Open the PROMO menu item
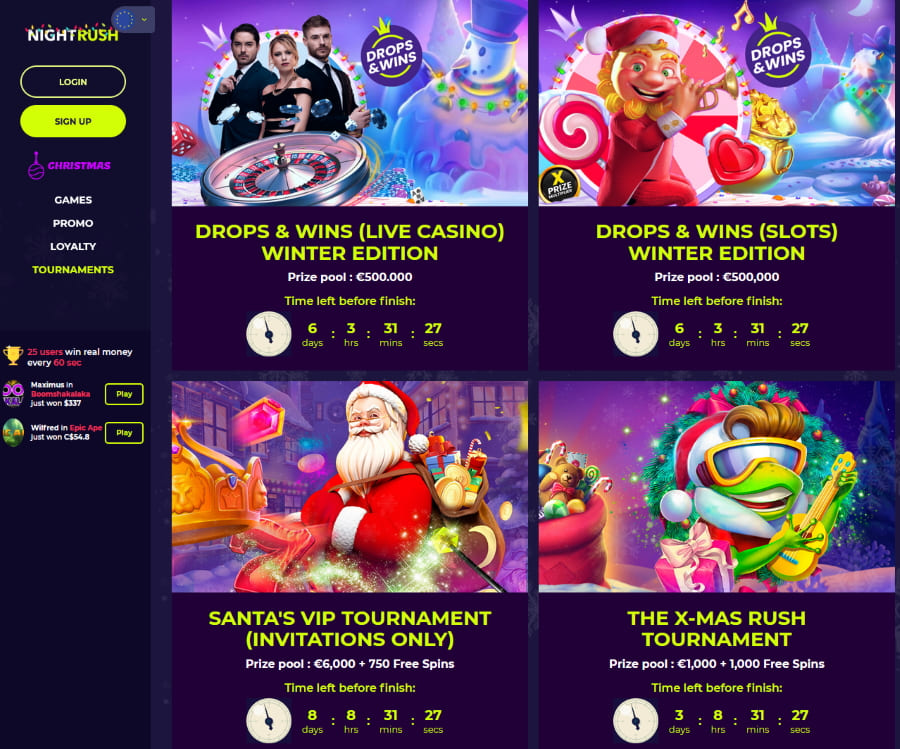The image size is (900, 749). (73, 223)
